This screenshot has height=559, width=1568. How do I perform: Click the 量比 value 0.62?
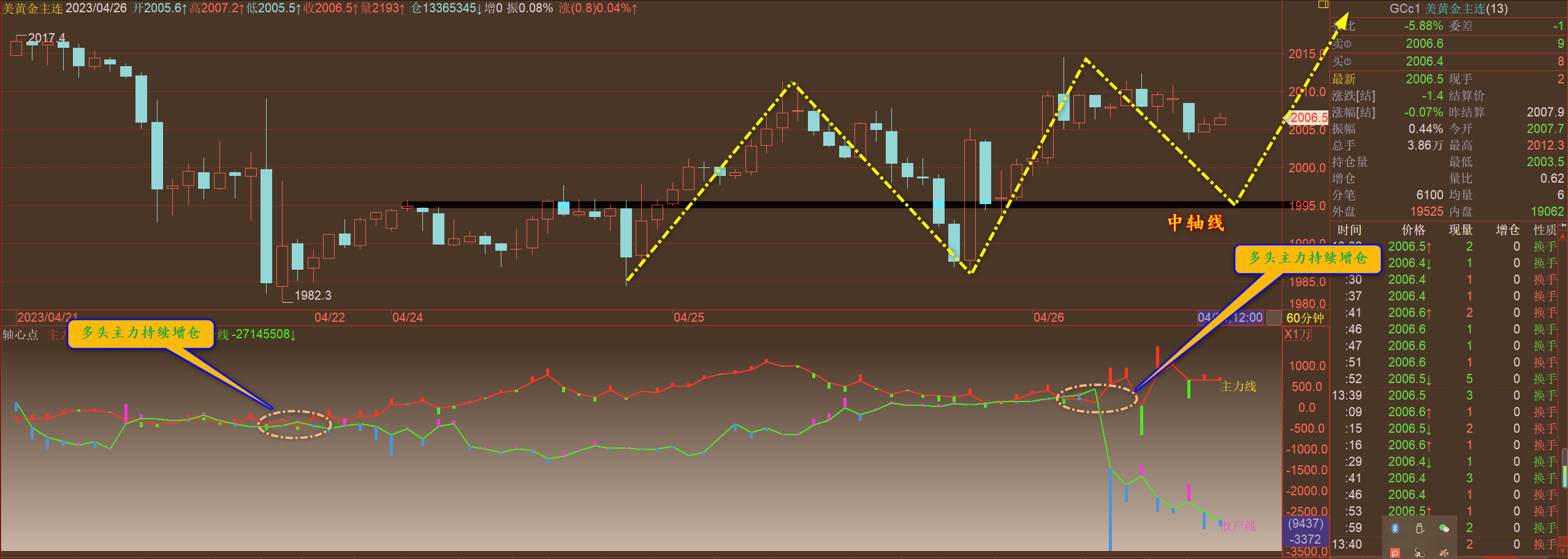(1552, 178)
